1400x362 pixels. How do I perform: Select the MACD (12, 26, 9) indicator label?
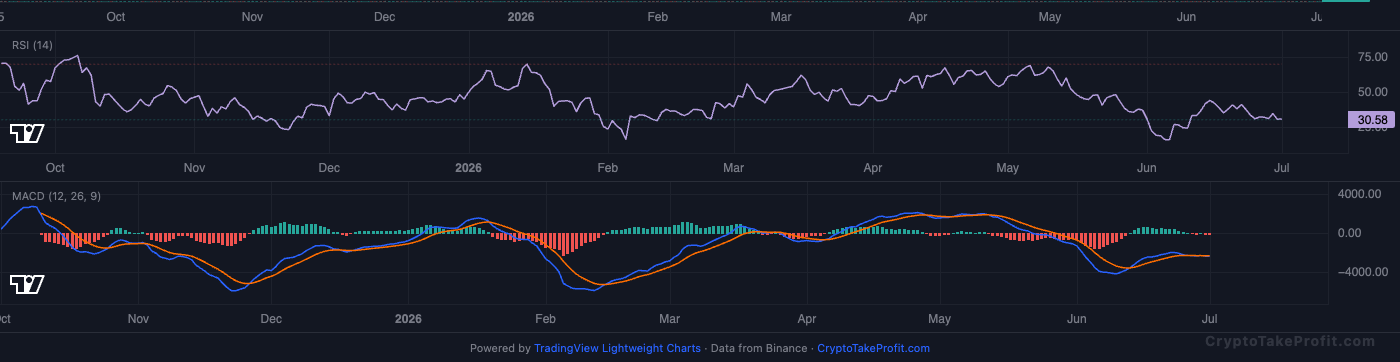click(x=55, y=196)
